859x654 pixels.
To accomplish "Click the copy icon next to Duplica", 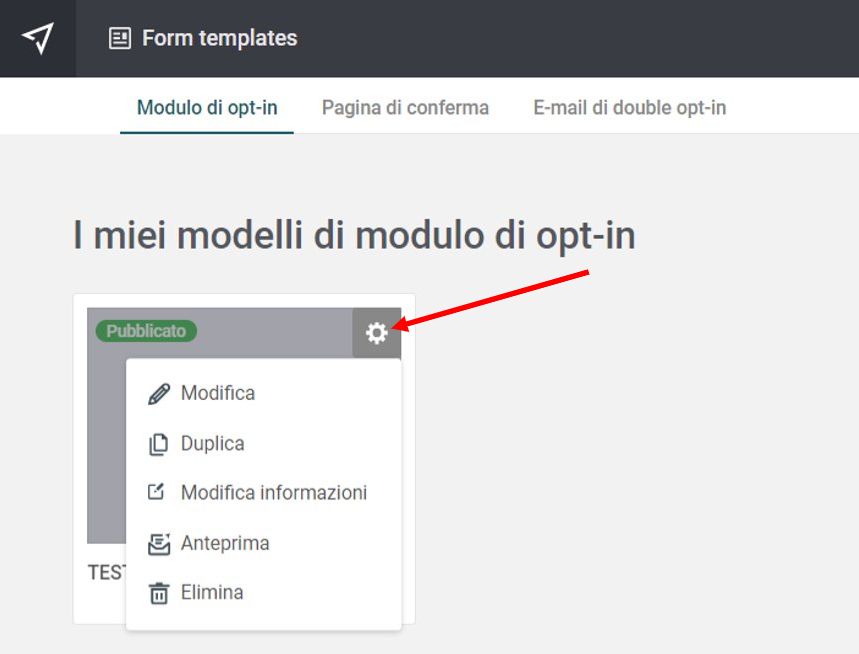I will pyautogui.click(x=159, y=444).
